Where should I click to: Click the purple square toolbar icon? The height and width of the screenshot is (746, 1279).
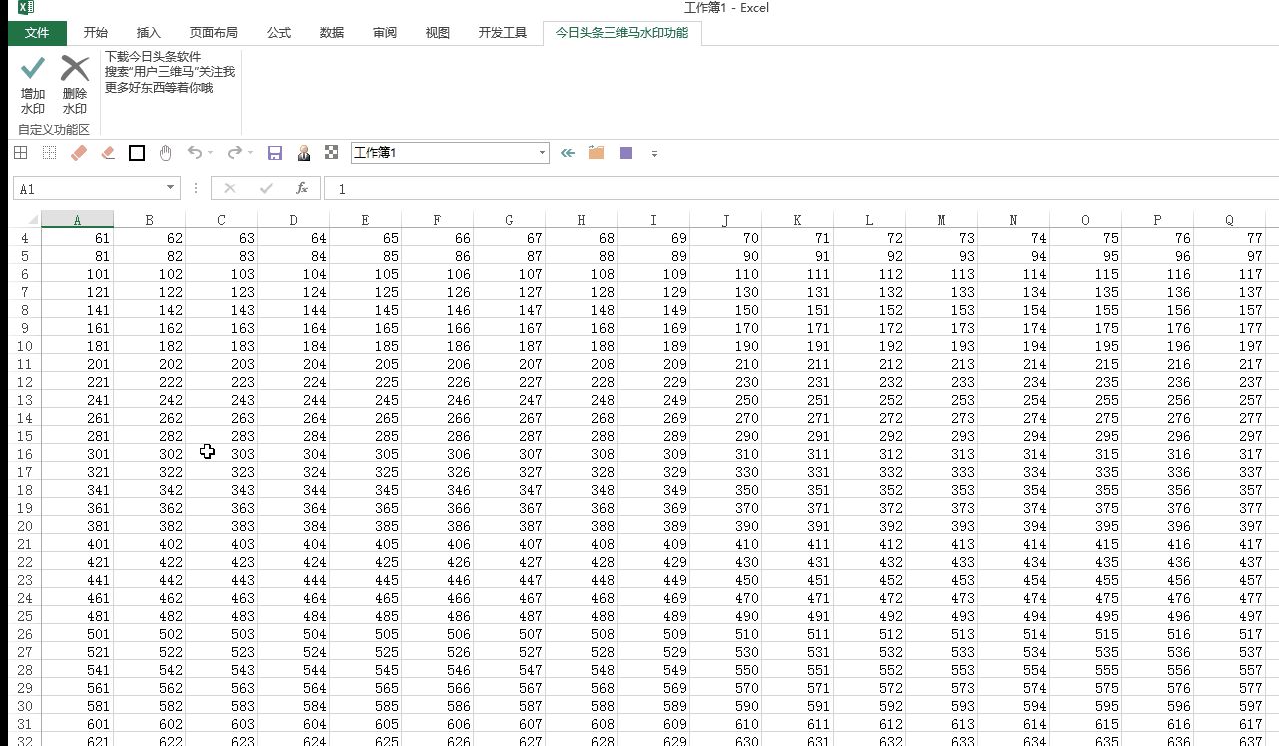[x=626, y=153]
